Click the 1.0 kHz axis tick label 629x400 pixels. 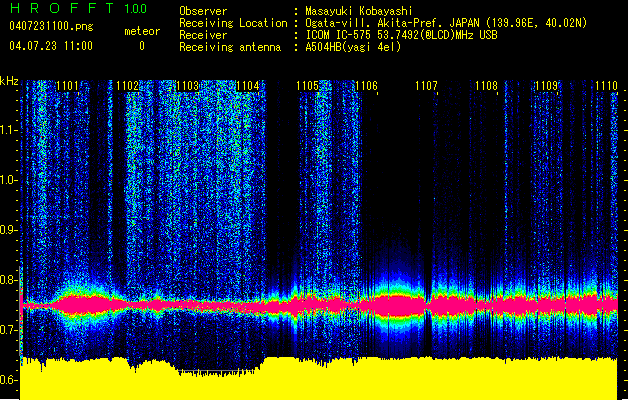coord(8,180)
